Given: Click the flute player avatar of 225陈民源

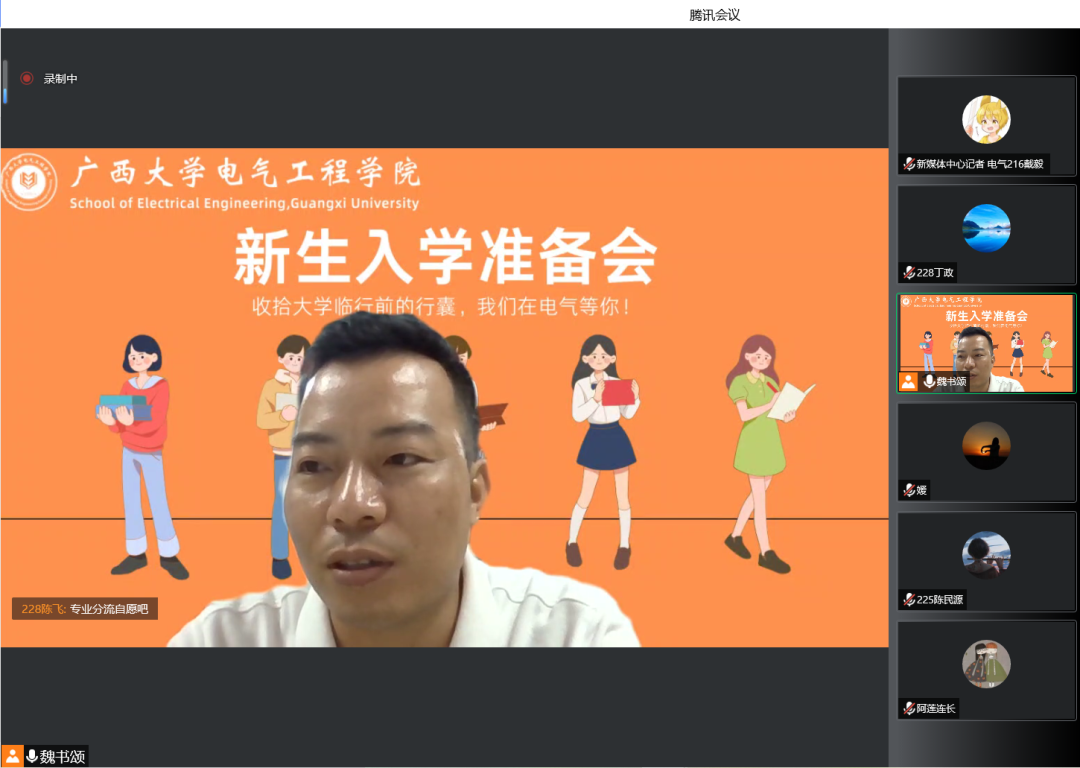Looking at the screenshot, I should point(986,555).
